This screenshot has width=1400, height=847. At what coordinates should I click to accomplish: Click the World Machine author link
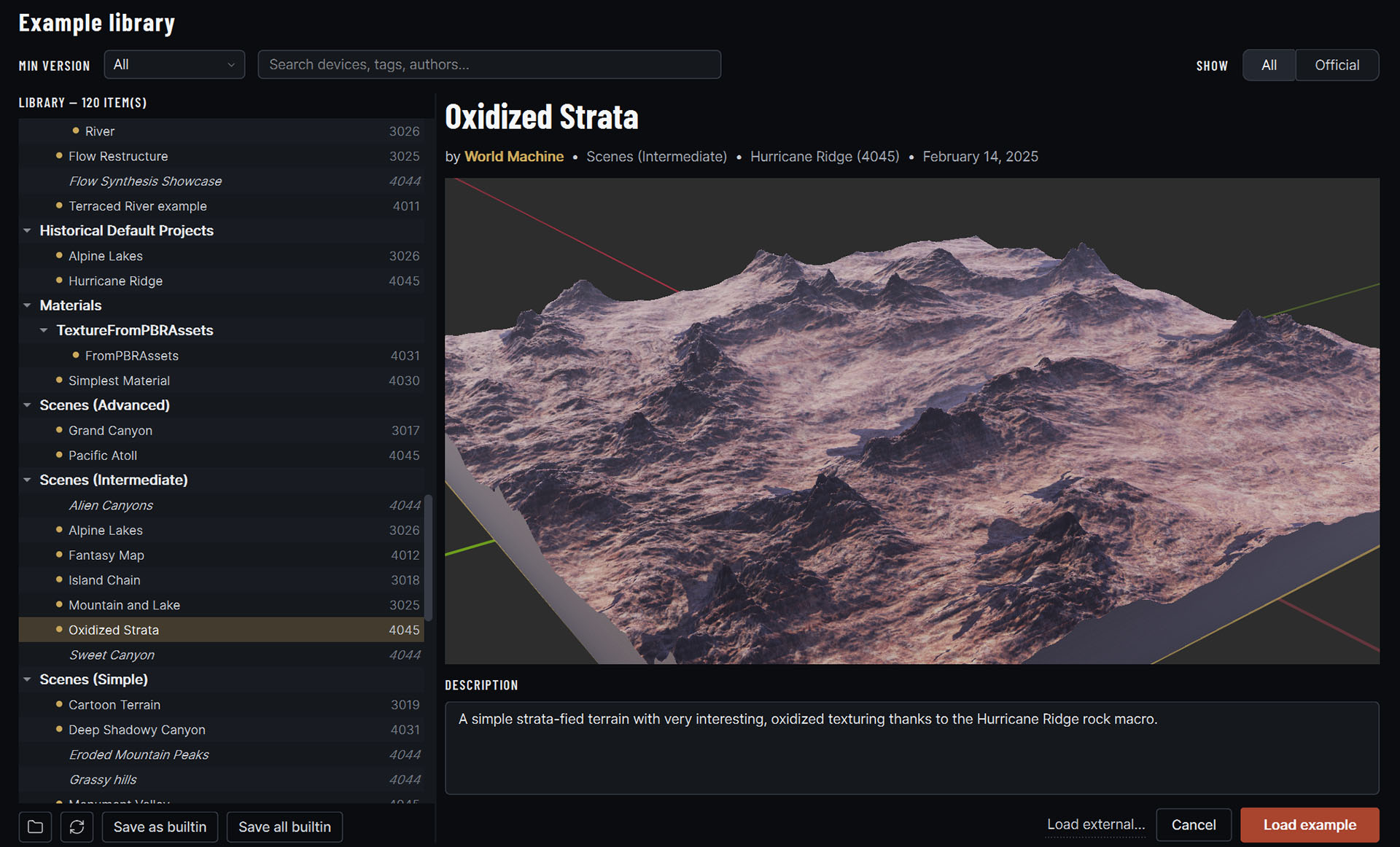514,156
